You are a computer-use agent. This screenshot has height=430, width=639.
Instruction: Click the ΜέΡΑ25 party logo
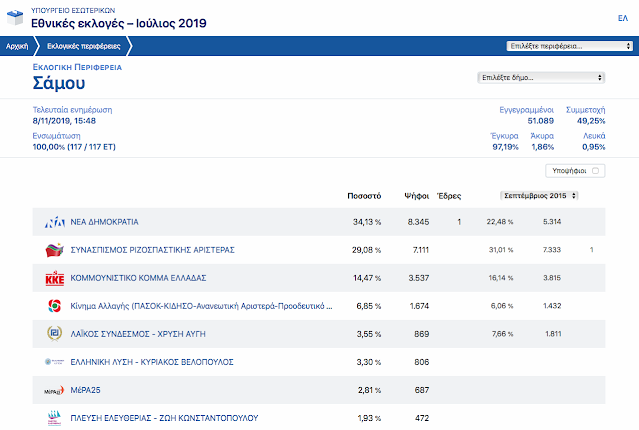(x=54, y=390)
